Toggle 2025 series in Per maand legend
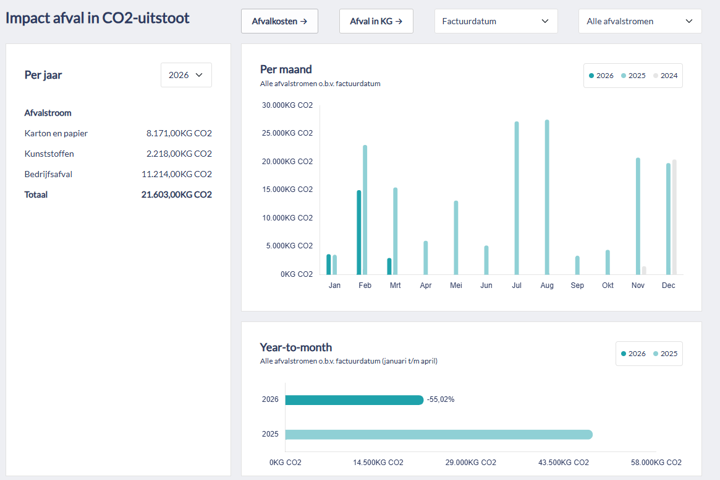 (635, 76)
